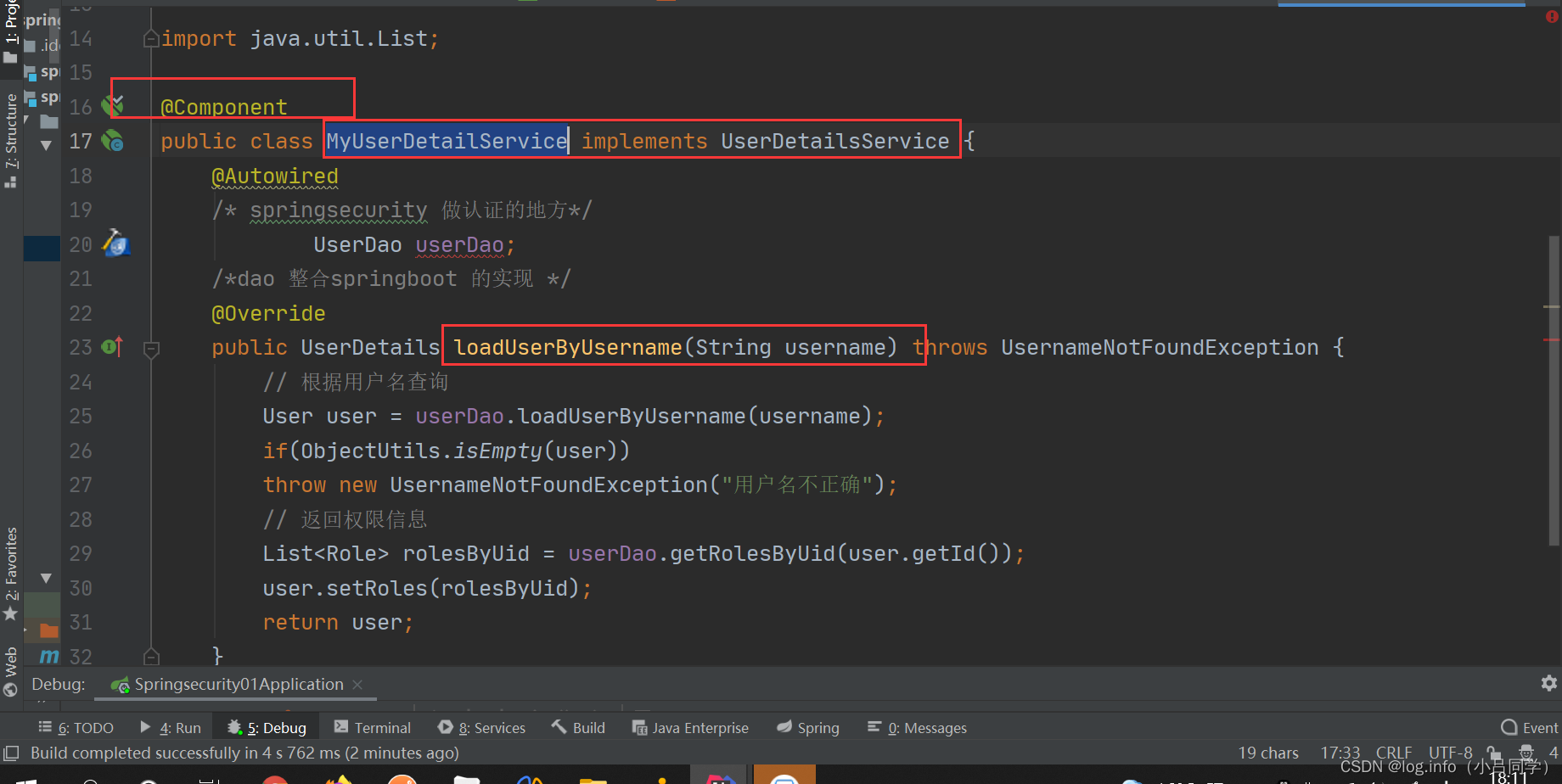Click the '19 chars' selection indicator

pos(1268,753)
